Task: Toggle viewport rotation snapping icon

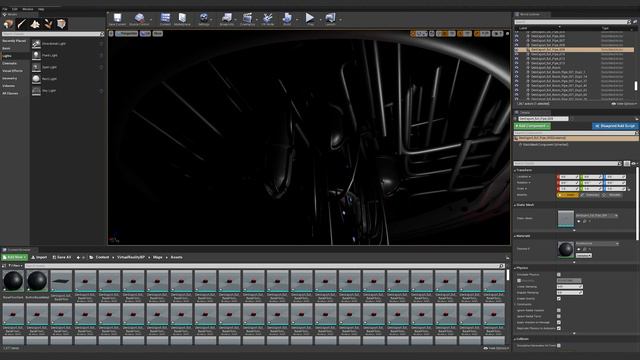Action: point(460,33)
